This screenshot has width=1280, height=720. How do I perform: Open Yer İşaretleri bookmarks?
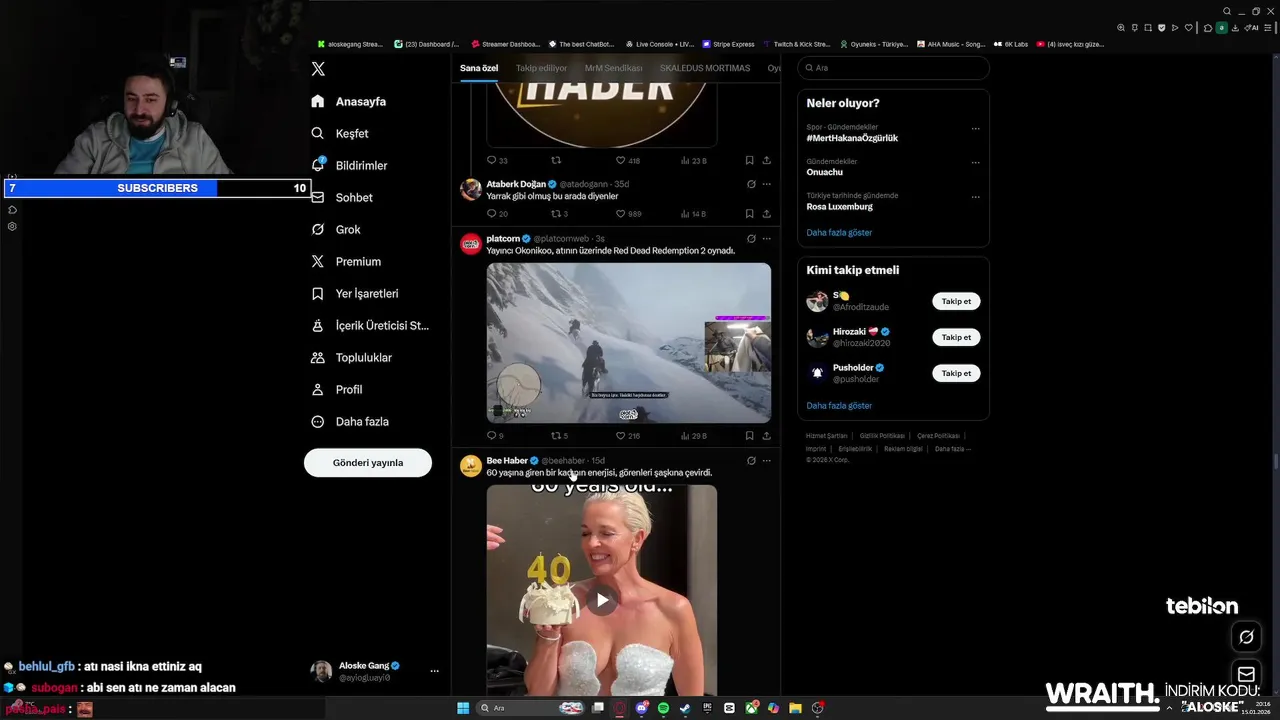[x=355, y=293]
